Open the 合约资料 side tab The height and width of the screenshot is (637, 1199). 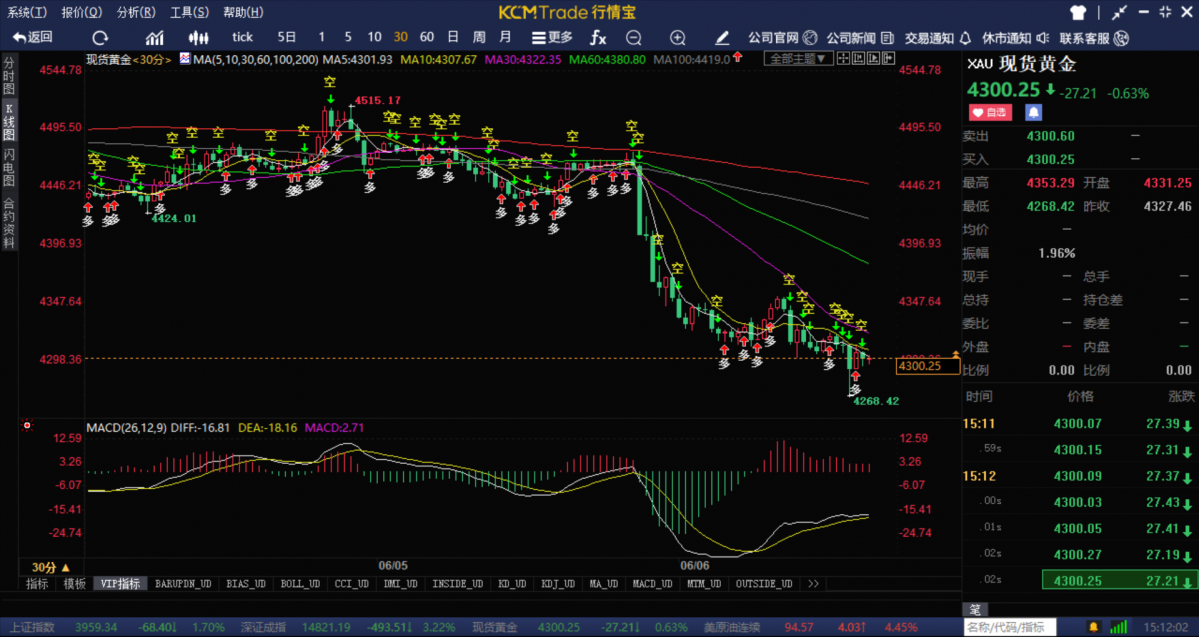pos(9,224)
